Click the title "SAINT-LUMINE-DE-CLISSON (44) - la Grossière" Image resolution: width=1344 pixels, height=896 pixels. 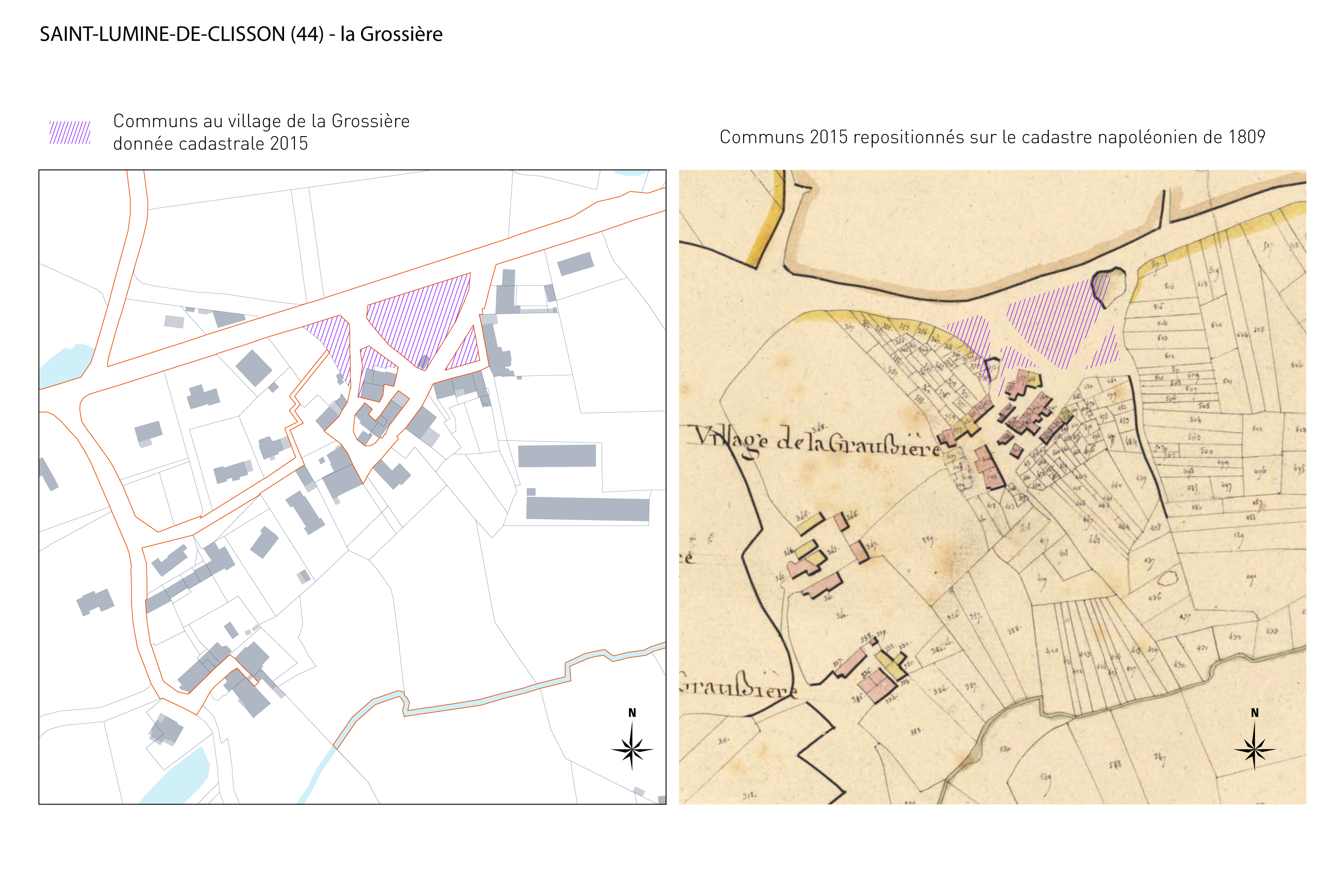click(x=241, y=34)
